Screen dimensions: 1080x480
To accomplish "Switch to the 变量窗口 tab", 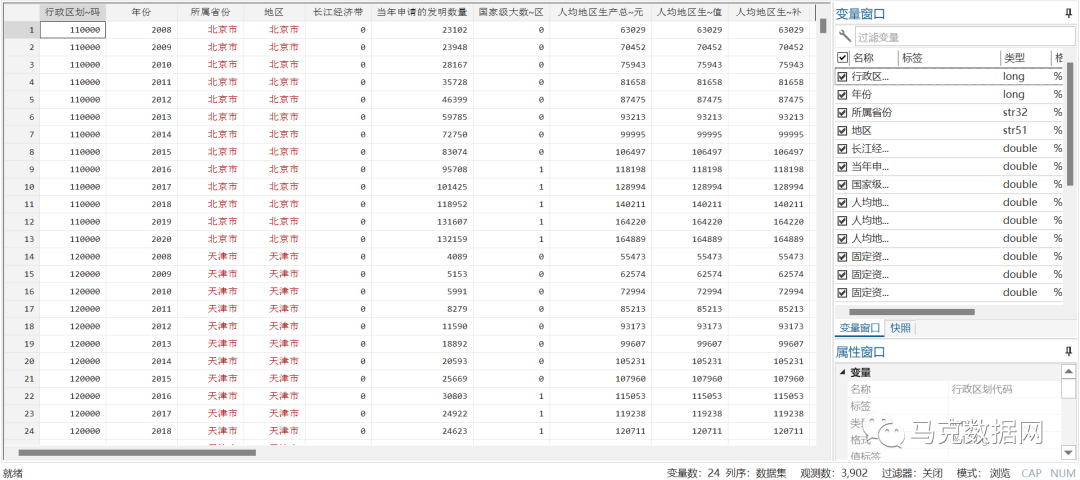I will click(859, 328).
